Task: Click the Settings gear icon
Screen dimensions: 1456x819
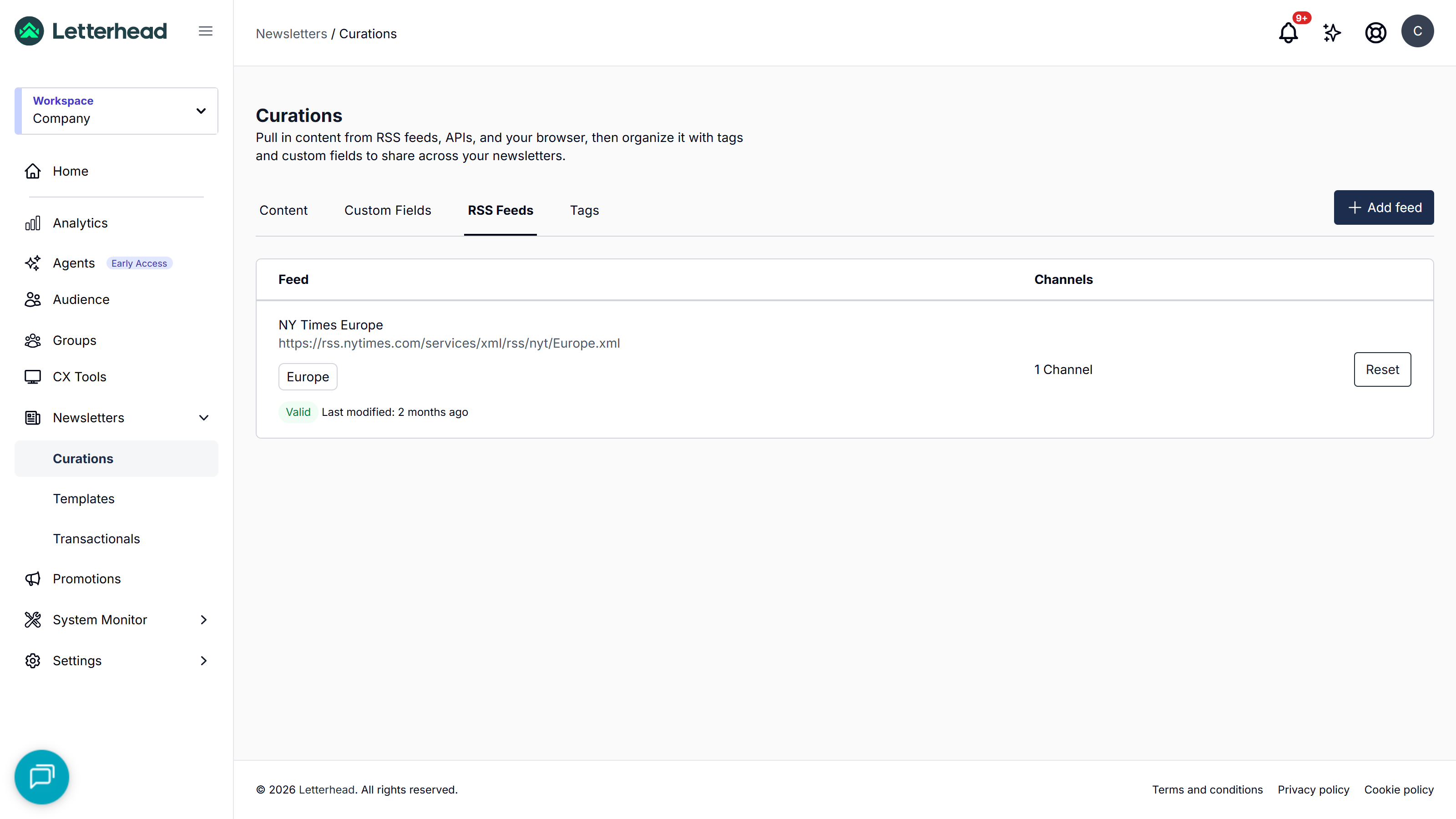Action: [x=33, y=661]
